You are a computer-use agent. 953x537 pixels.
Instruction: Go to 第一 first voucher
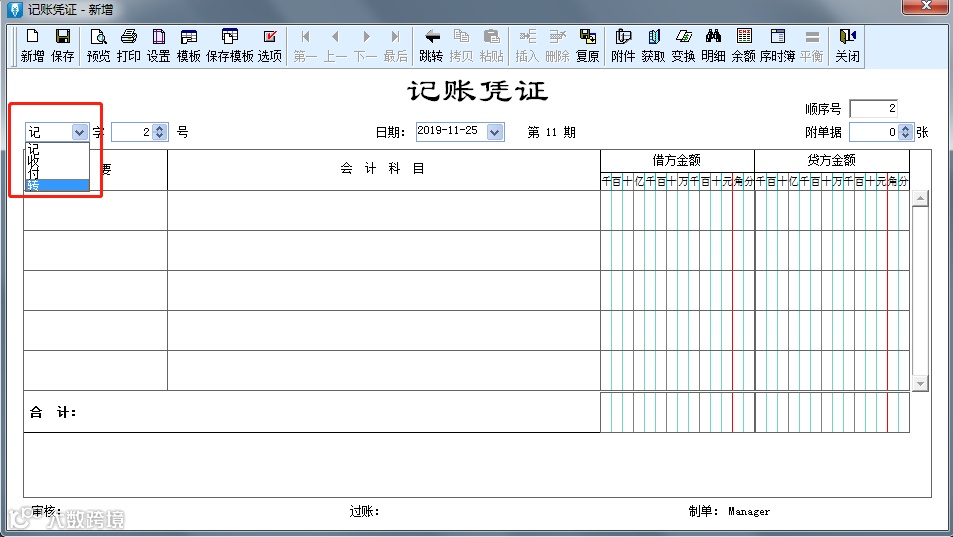point(305,46)
